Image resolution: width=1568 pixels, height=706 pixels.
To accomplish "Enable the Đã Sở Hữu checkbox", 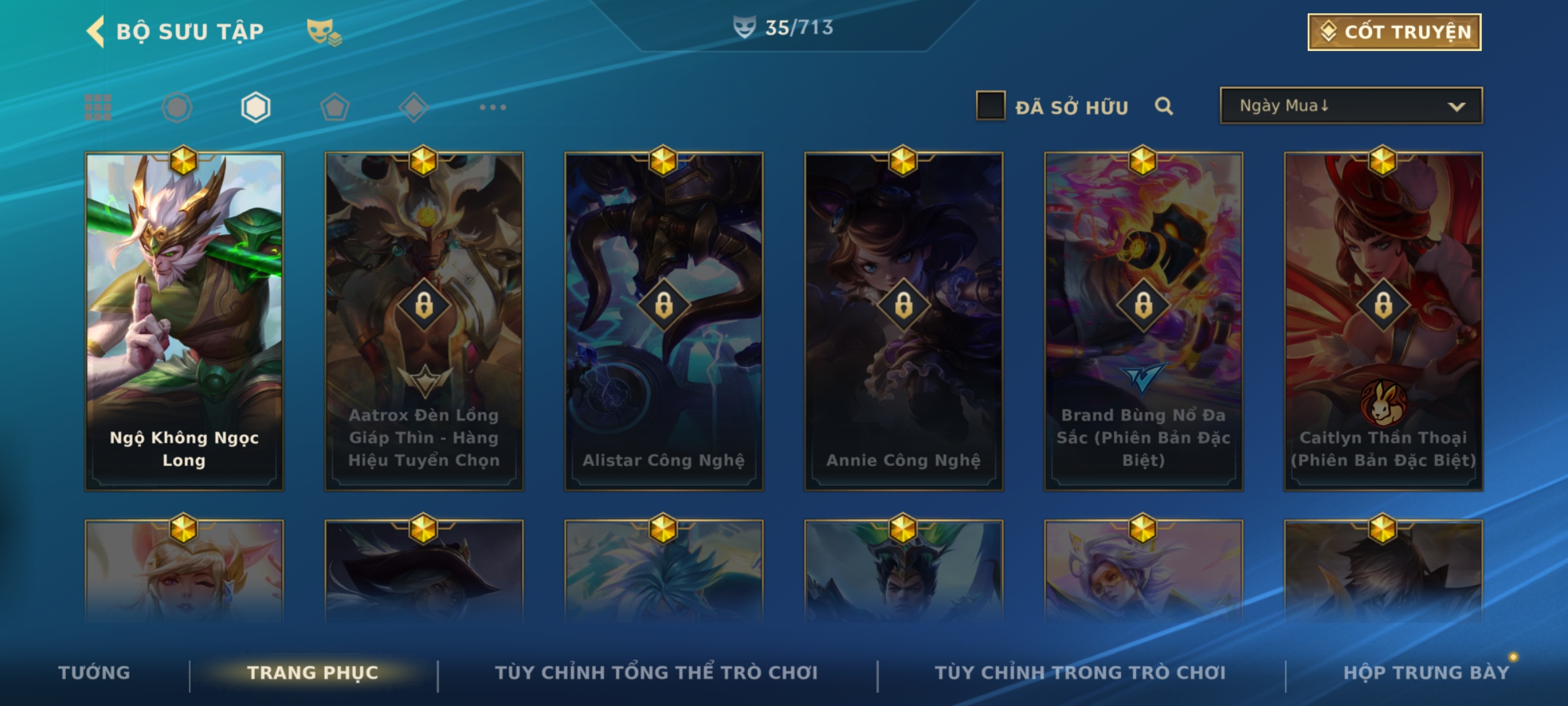I will 990,106.
